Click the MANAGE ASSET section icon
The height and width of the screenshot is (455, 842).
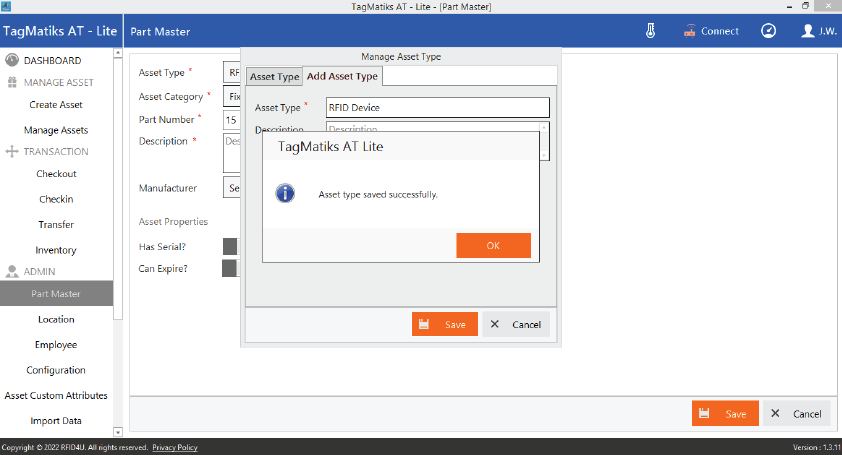pyautogui.click(x=12, y=82)
